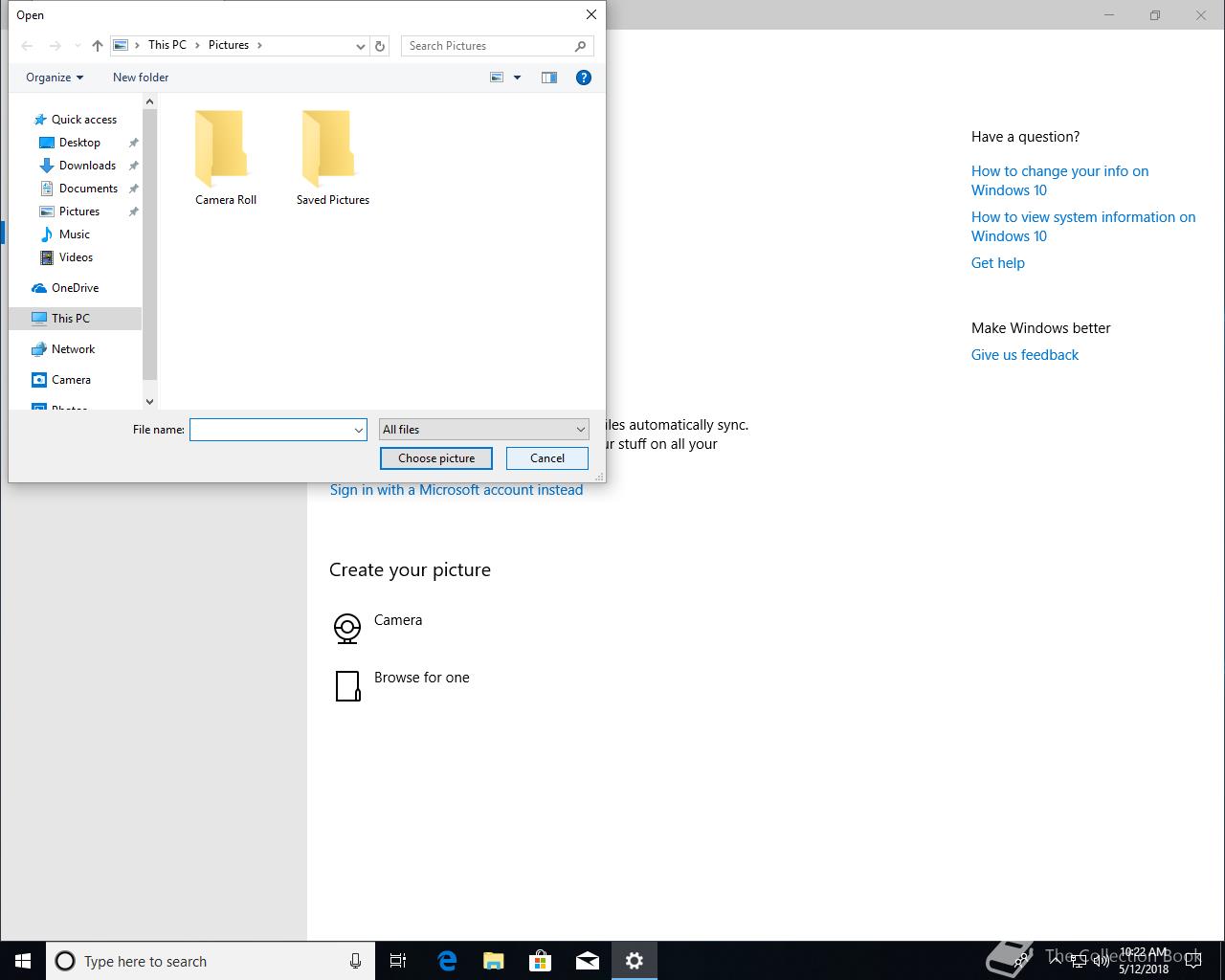Select Downloads in the navigation pane
This screenshot has width=1225, height=980.
(87, 166)
